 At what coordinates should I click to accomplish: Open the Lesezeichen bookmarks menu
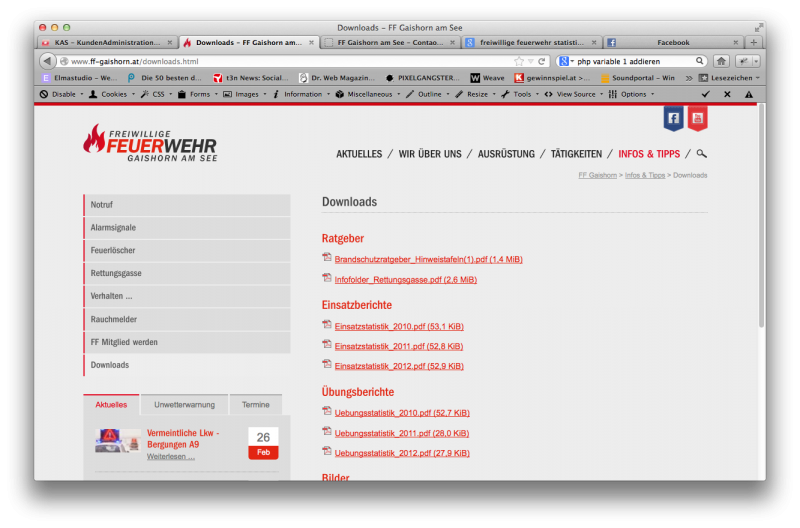pyautogui.click(x=729, y=78)
